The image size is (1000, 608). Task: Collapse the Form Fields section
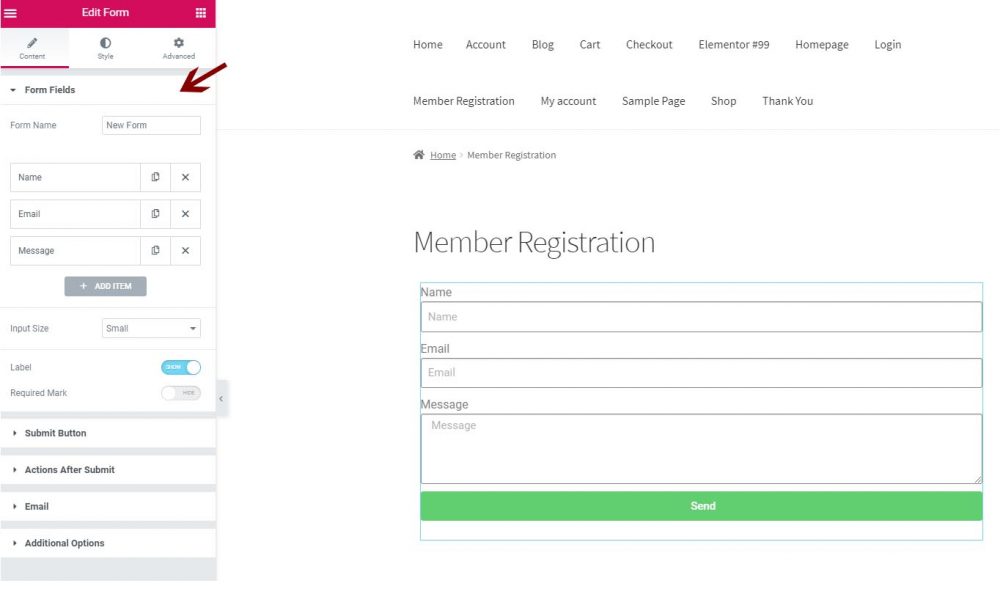pyautogui.click(x=49, y=90)
